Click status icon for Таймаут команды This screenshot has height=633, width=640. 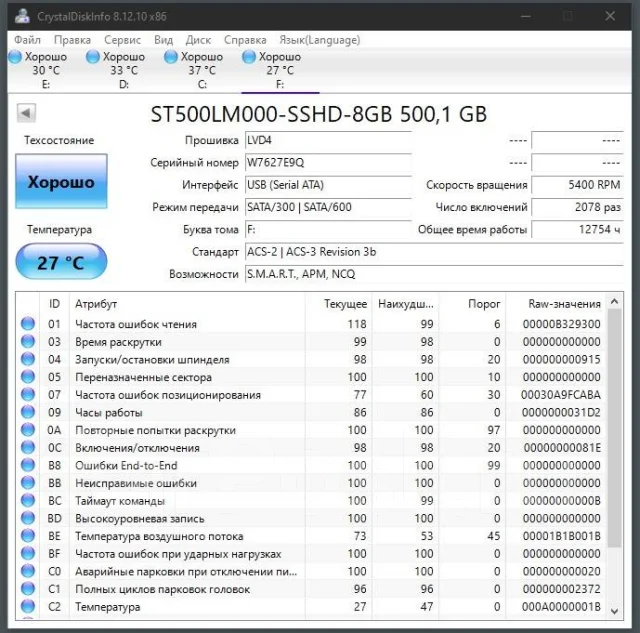pos(28,500)
